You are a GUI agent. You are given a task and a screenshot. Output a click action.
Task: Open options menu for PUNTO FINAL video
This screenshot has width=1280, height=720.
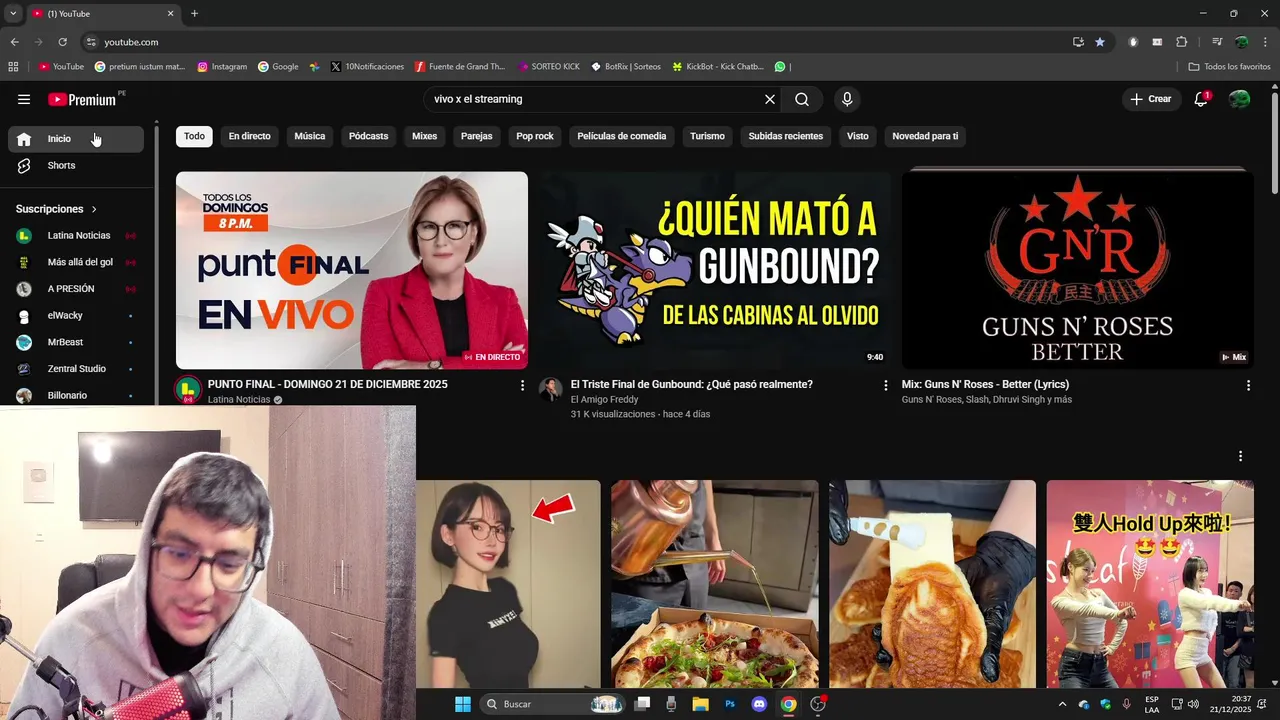(x=522, y=385)
